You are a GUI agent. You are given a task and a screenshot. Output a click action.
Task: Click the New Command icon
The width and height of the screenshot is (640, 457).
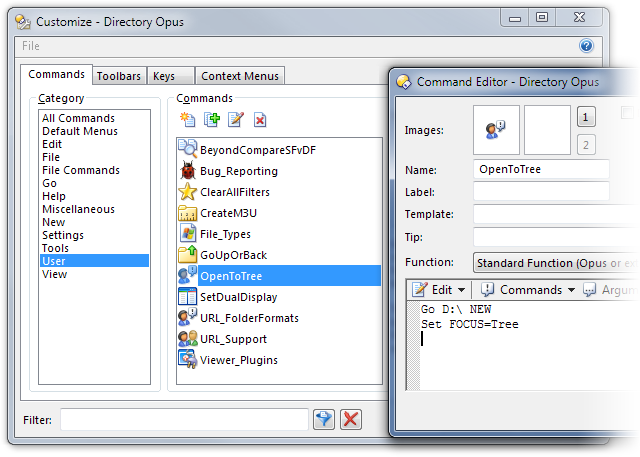pos(187,120)
